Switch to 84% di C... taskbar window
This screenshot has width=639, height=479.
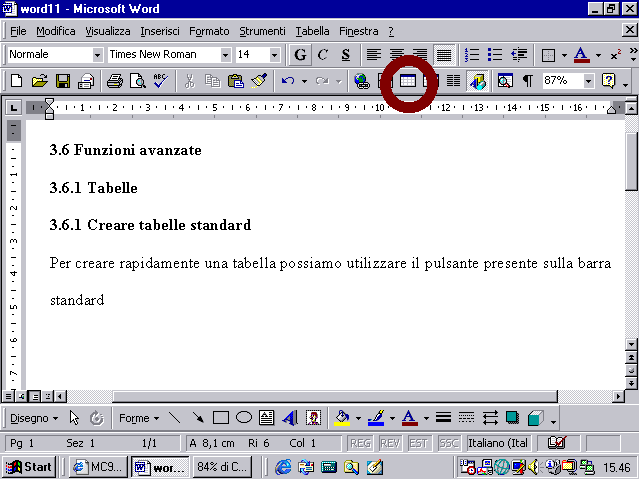pos(222,467)
